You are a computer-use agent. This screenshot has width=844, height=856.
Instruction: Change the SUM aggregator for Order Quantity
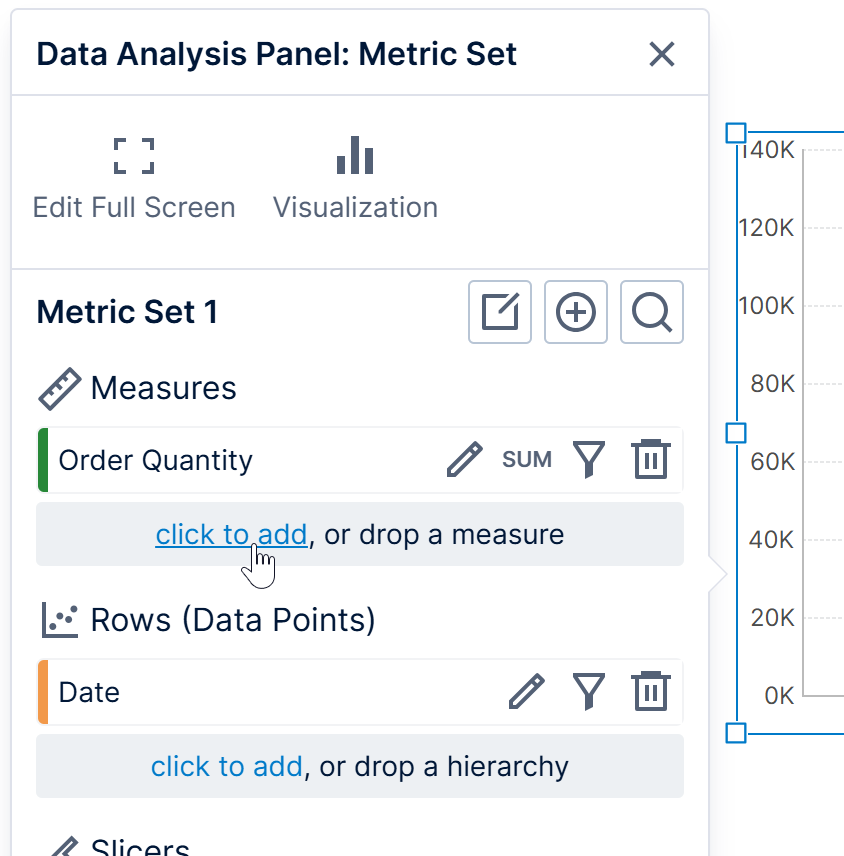click(527, 460)
